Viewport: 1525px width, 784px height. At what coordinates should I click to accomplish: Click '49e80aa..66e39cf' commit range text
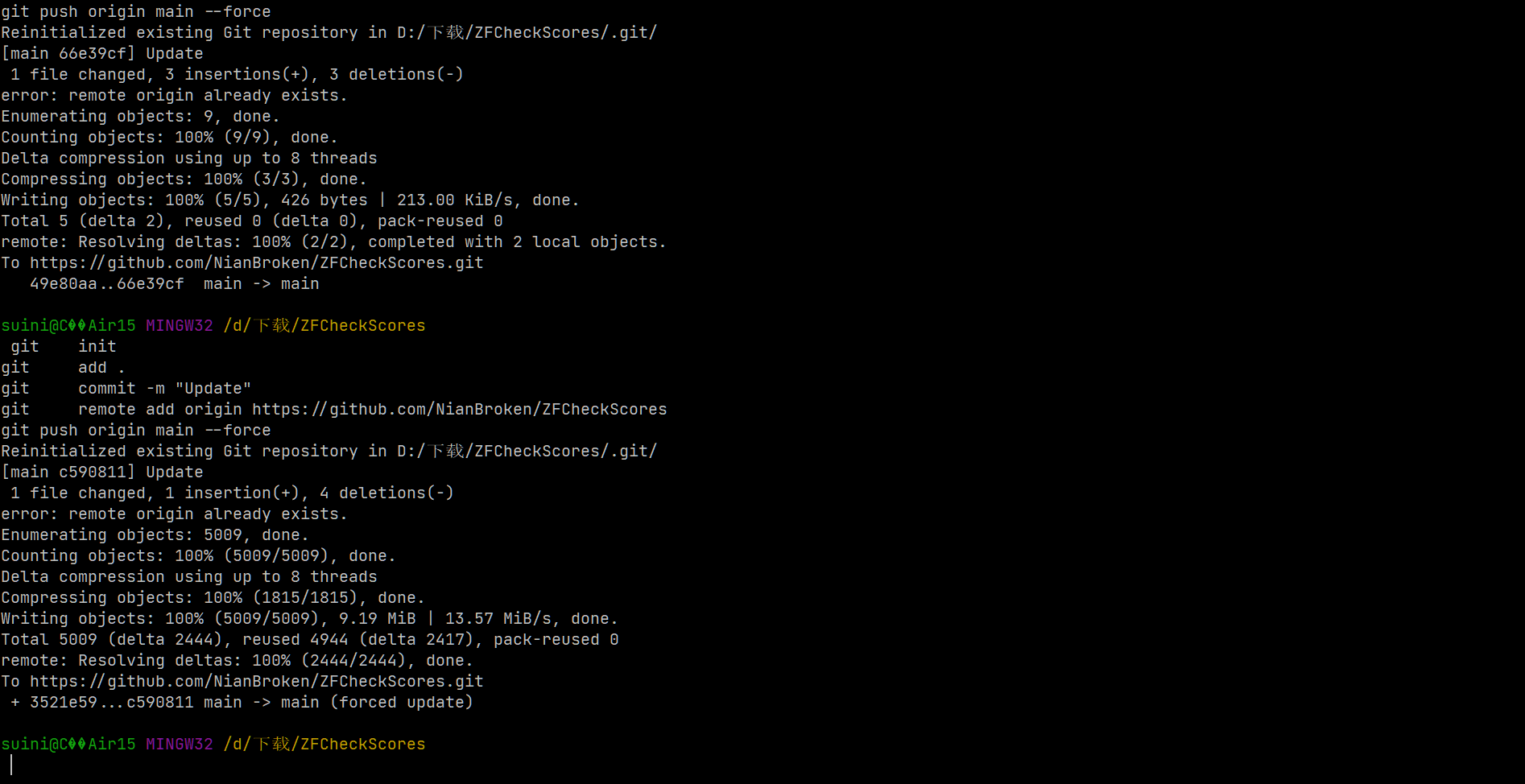coord(107,283)
